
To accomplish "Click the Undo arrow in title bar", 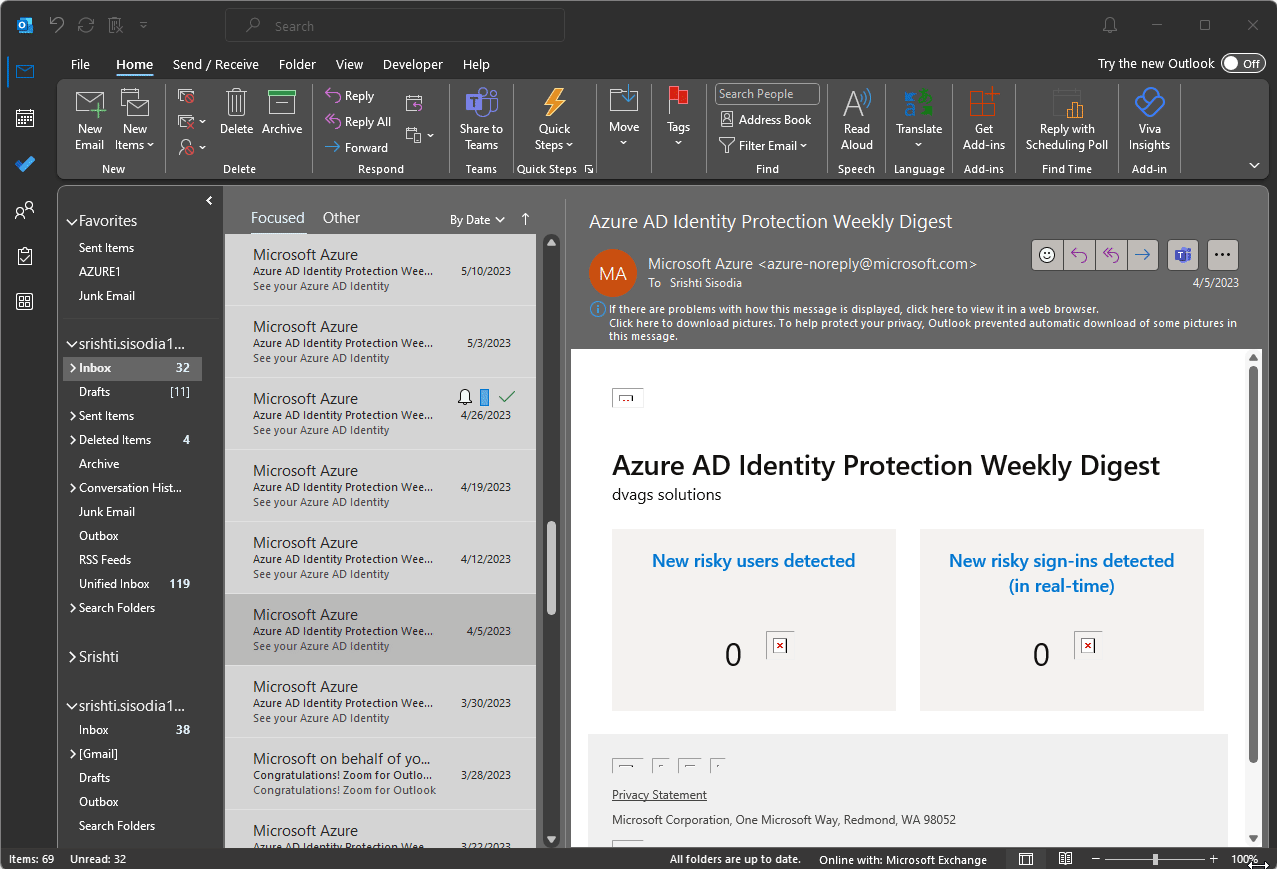I will [x=57, y=25].
